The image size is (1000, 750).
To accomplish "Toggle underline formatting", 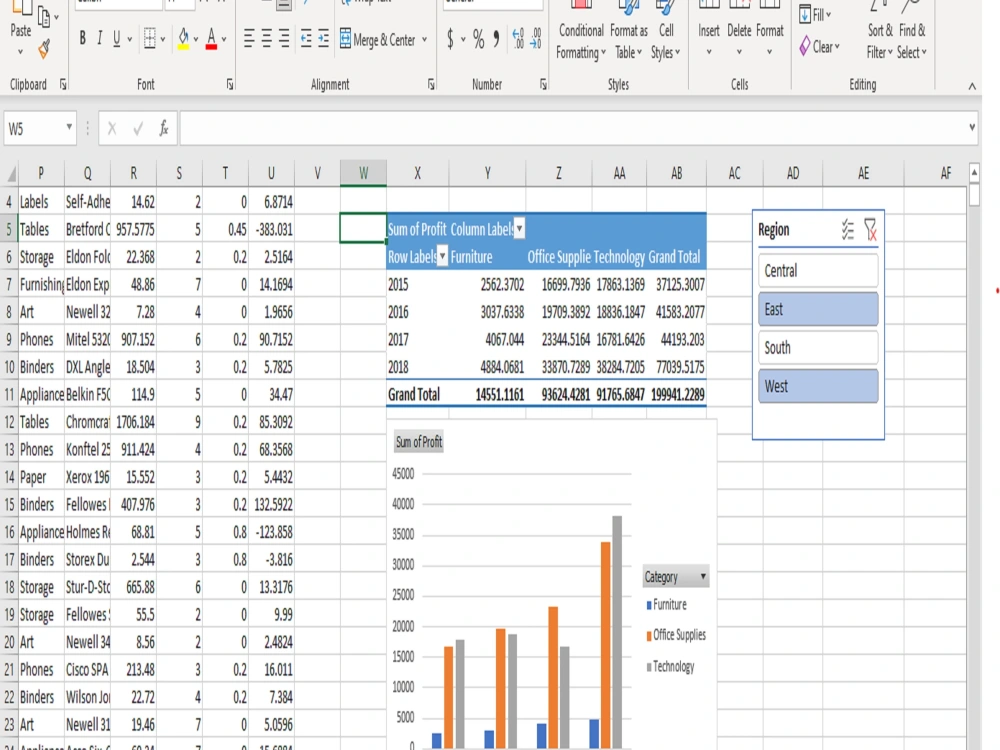I will 116,38.
